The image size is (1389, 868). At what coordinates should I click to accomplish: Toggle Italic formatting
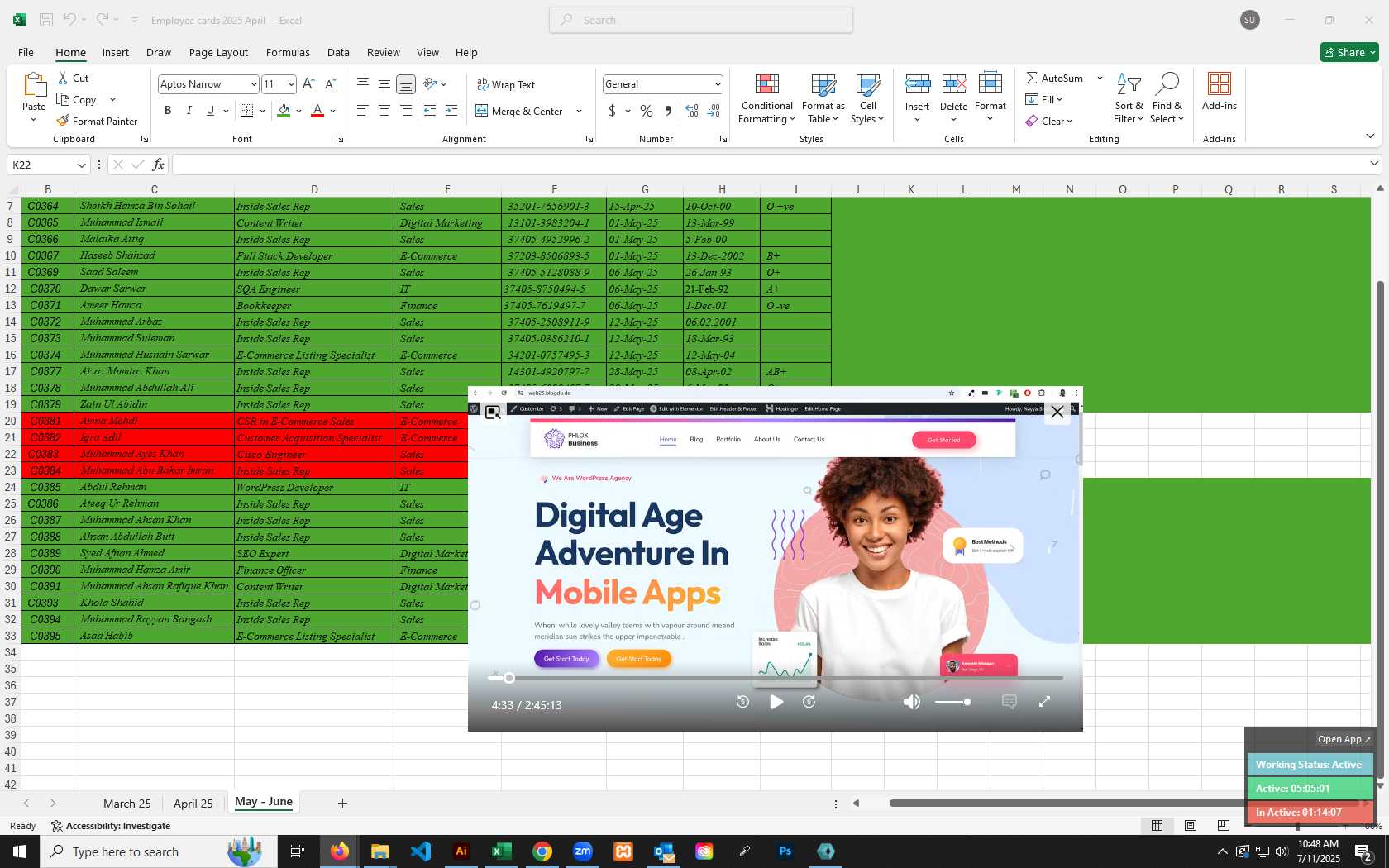189,111
